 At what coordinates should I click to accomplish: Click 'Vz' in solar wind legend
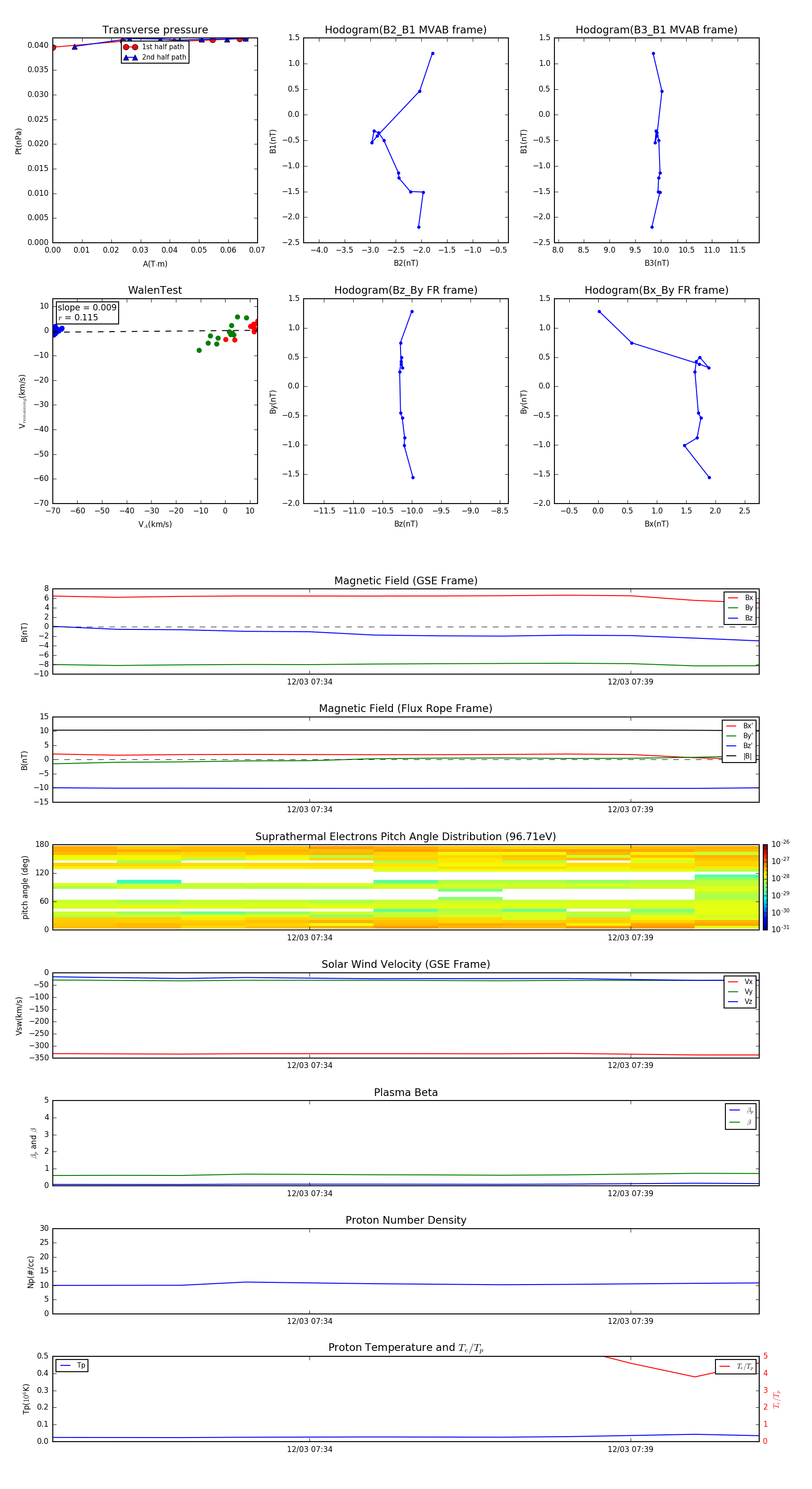point(748,1002)
